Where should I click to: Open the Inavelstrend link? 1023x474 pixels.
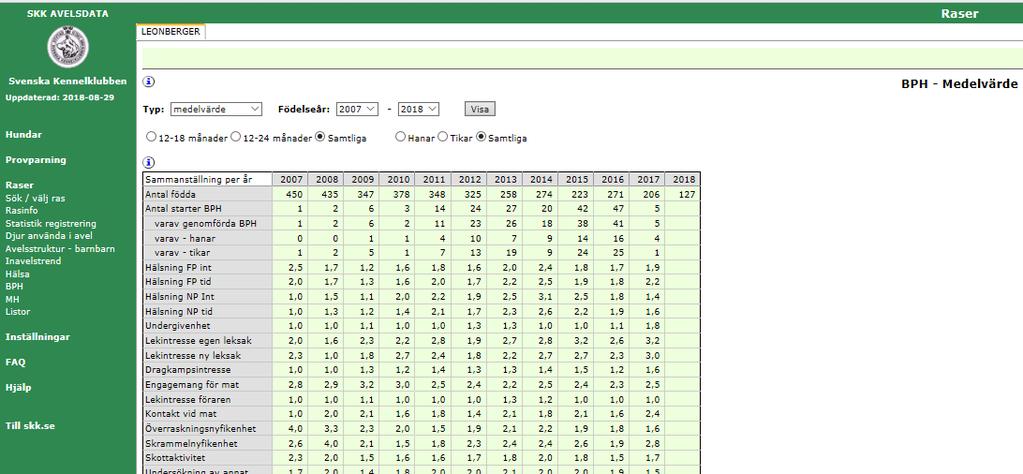coord(33,261)
